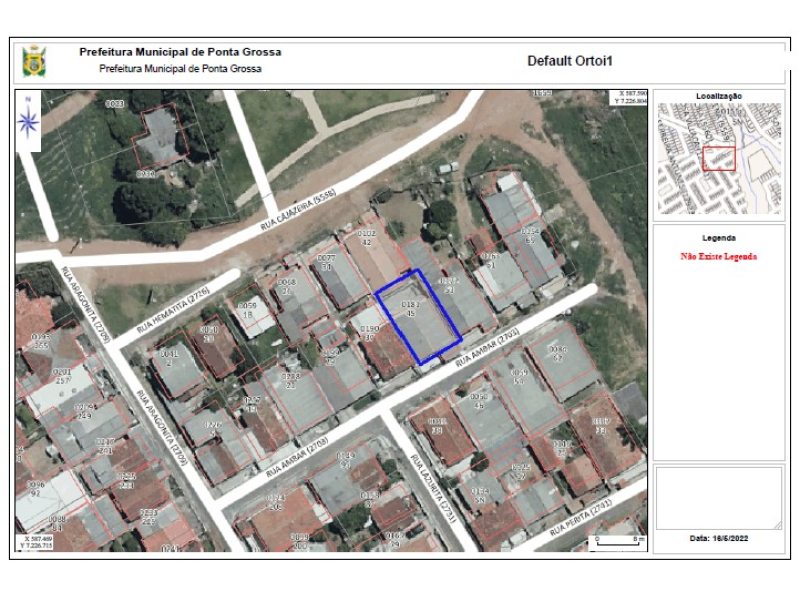The image size is (800, 600).
Task: Click the bold 'Prefeitura Municipal de Ponta Grossa' heading
Action: [180, 52]
